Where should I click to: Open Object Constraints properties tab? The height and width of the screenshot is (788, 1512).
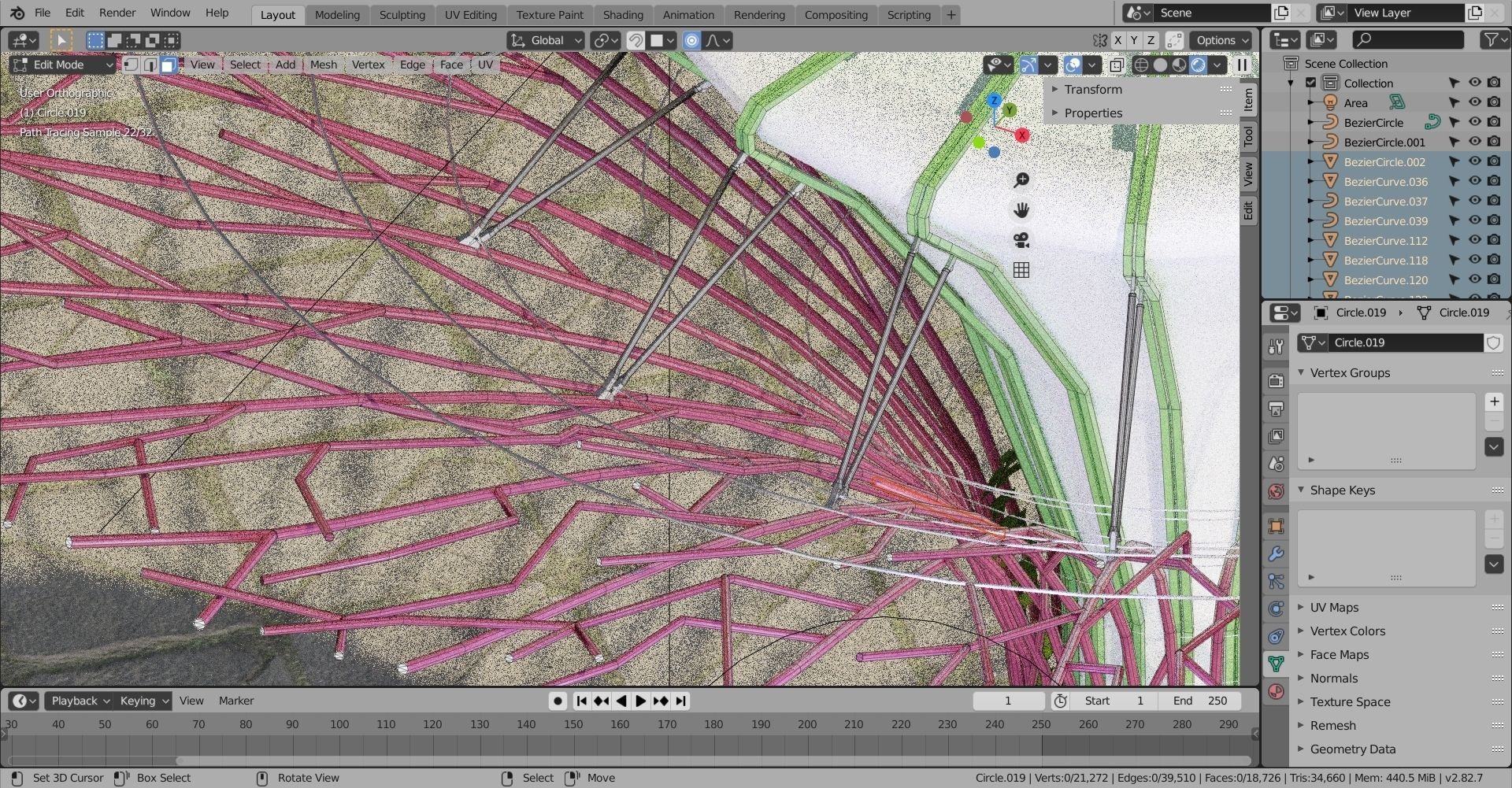click(x=1276, y=636)
